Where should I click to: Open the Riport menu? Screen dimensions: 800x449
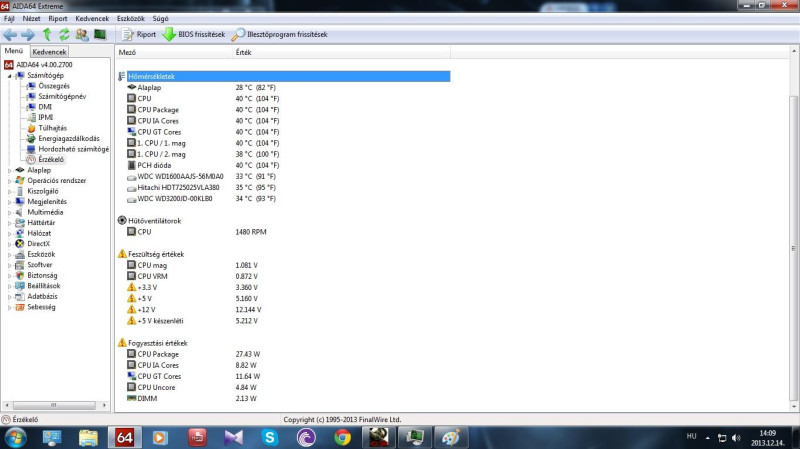point(58,18)
